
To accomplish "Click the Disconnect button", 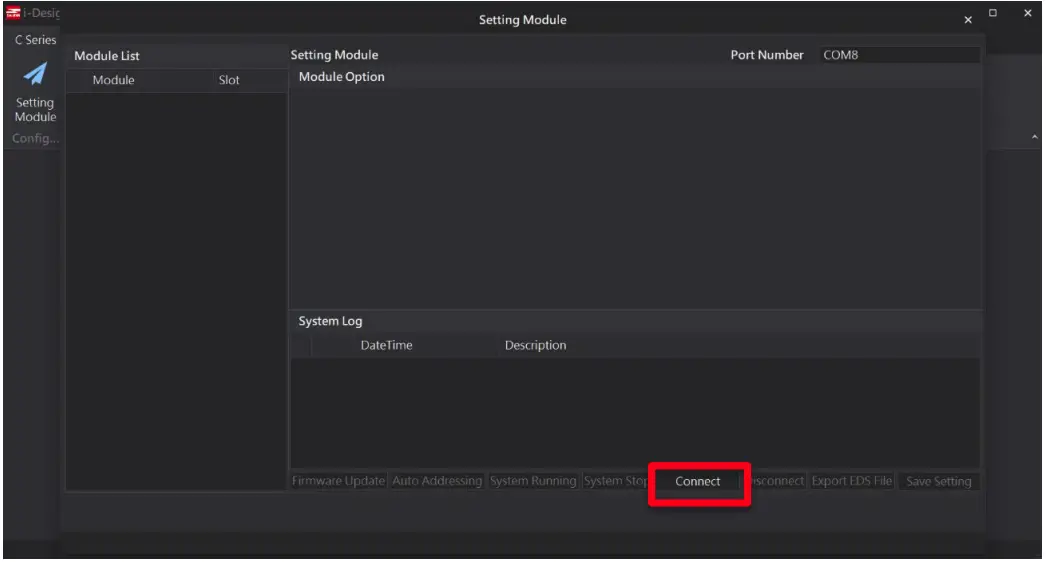I will click(775, 481).
